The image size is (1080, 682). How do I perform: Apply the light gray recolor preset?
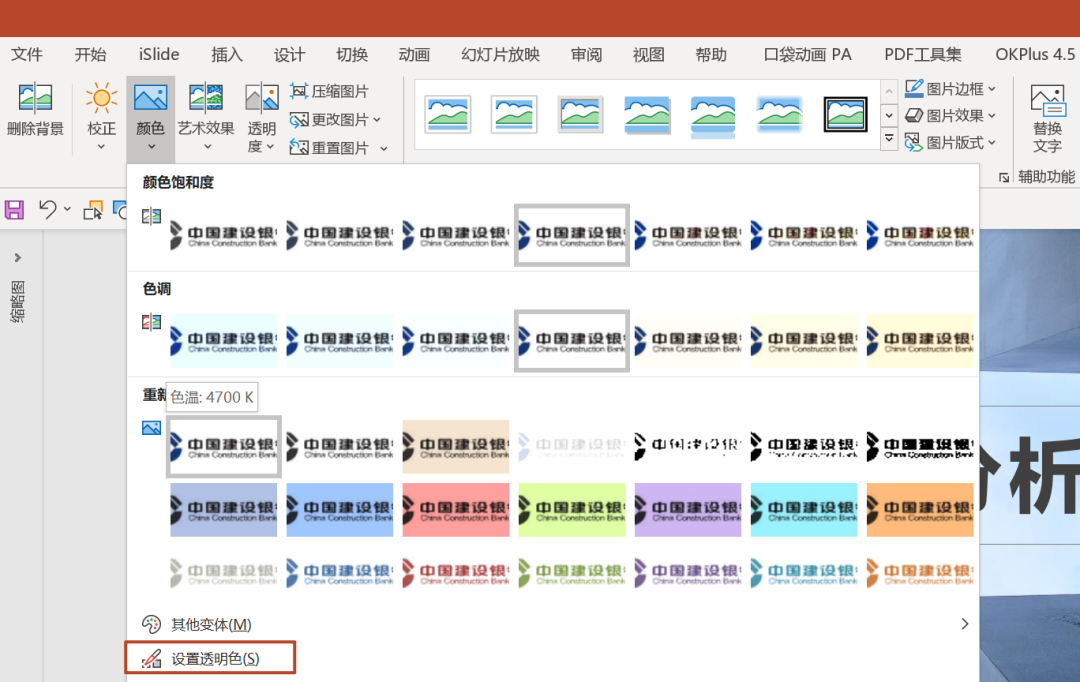(224, 572)
